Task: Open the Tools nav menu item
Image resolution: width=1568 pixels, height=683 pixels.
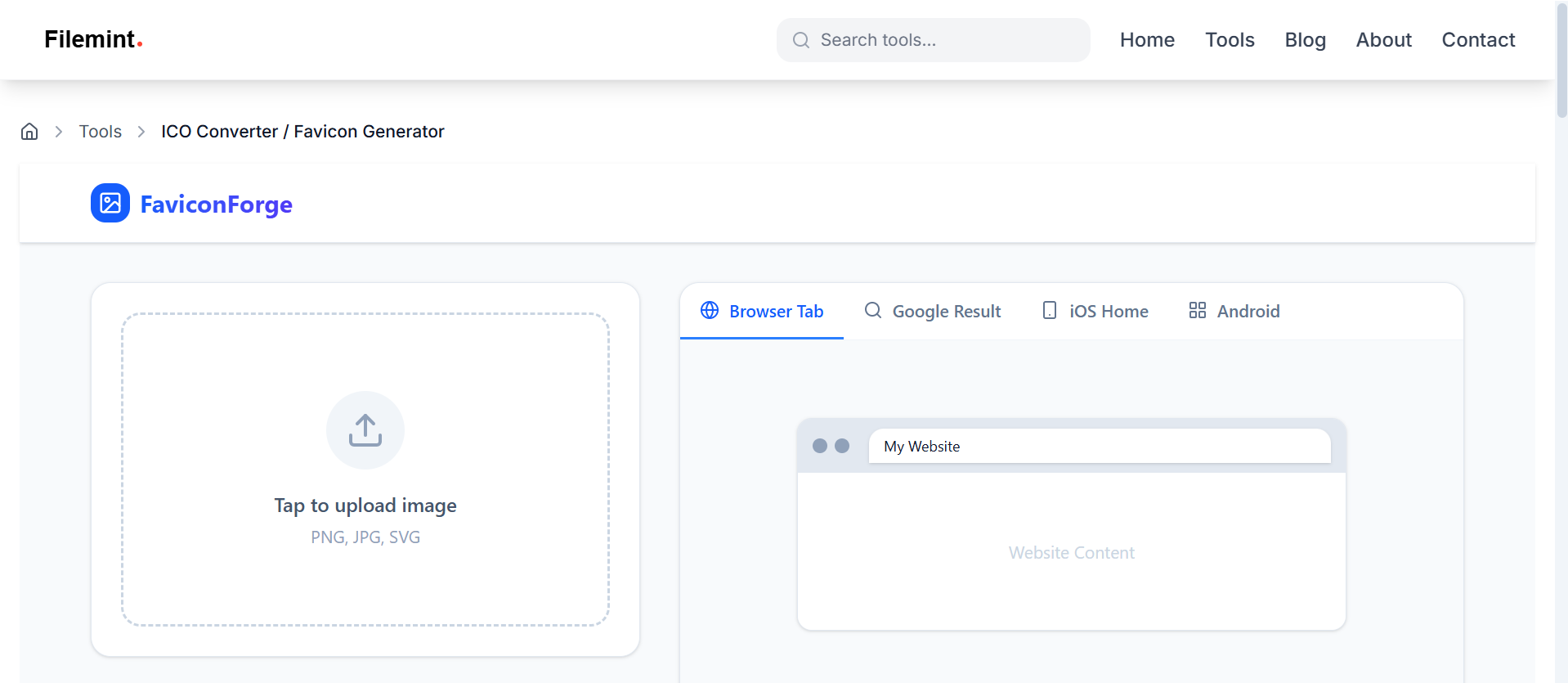Action: (1230, 40)
